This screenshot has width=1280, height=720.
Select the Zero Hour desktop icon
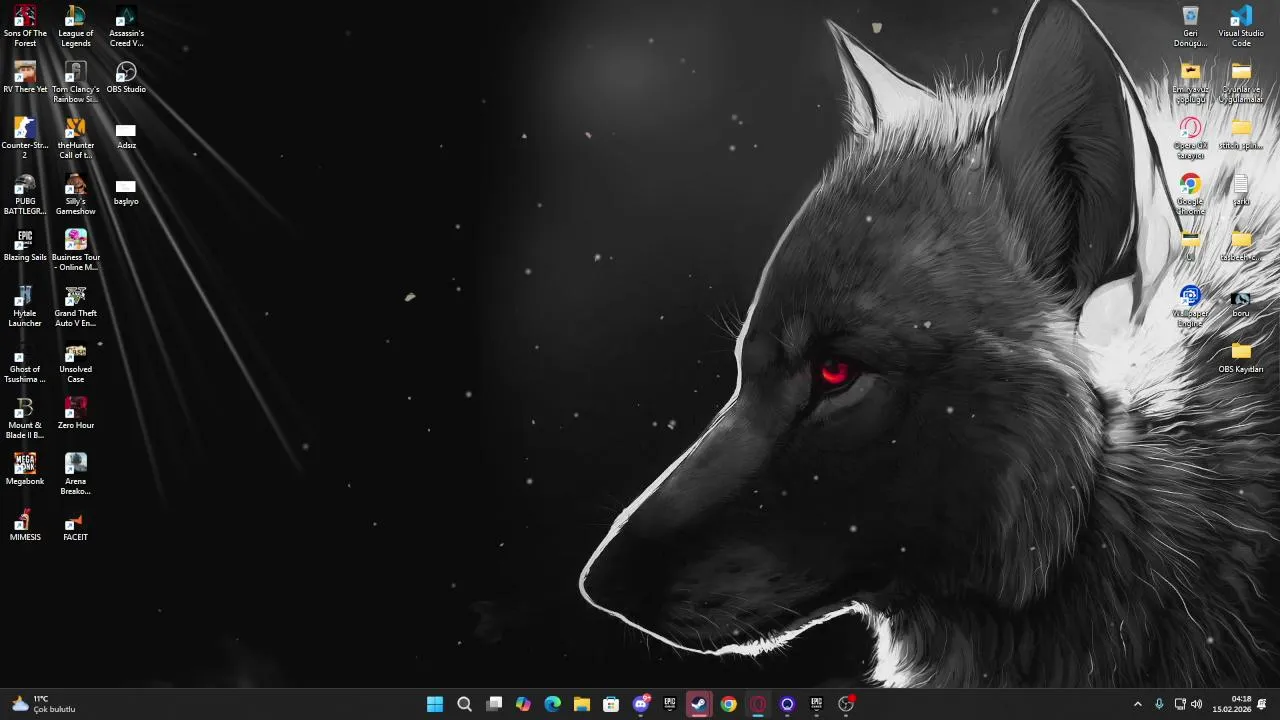[x=75, y=414]
